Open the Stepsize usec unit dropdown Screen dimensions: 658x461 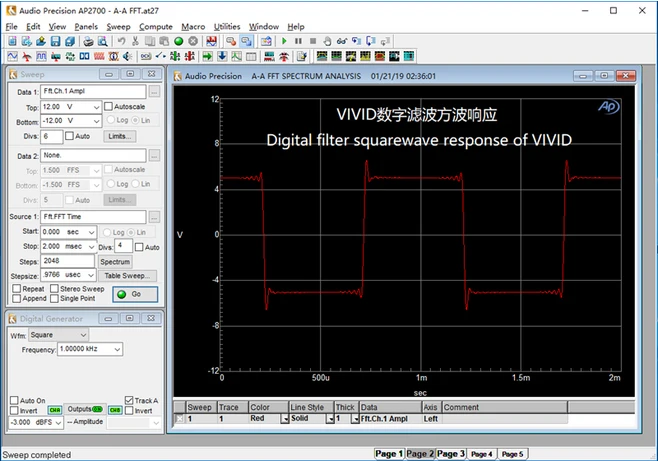coord(91,275)
